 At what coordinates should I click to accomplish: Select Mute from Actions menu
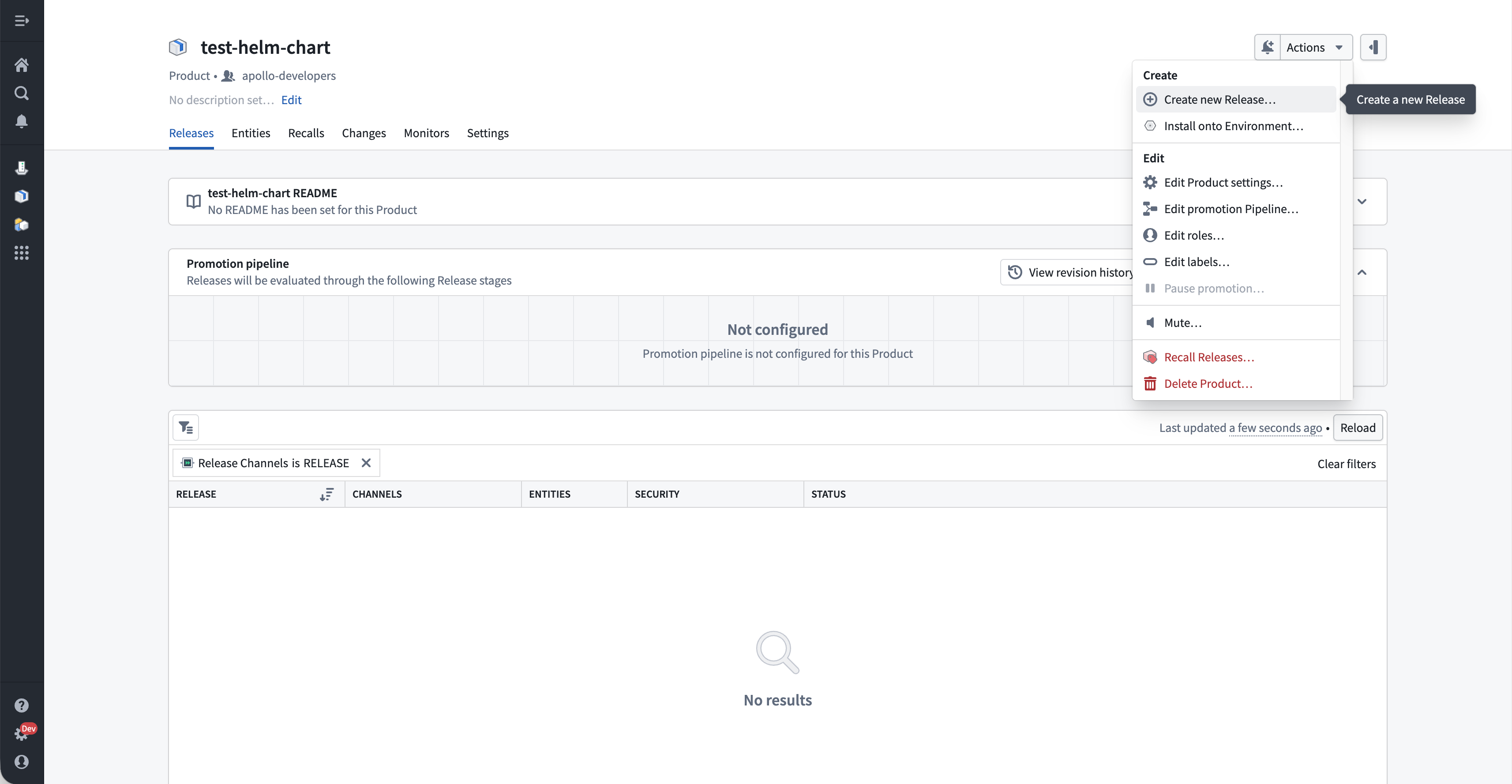tap(1236, 323)
